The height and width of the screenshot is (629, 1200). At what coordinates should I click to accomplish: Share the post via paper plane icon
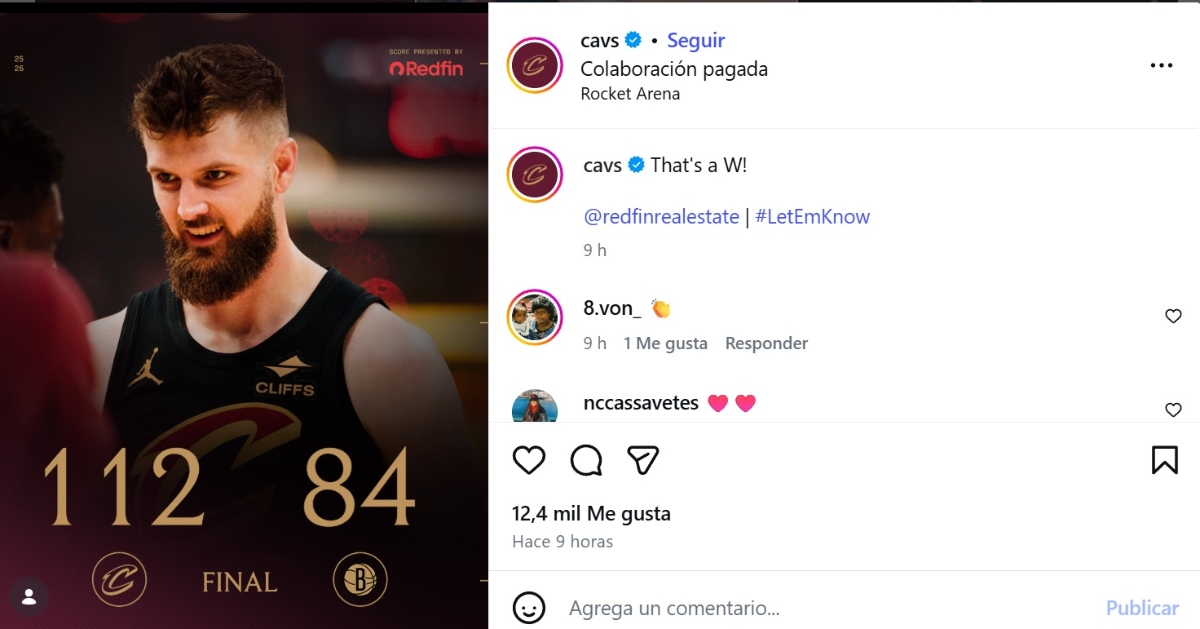(x=643, y=460)
